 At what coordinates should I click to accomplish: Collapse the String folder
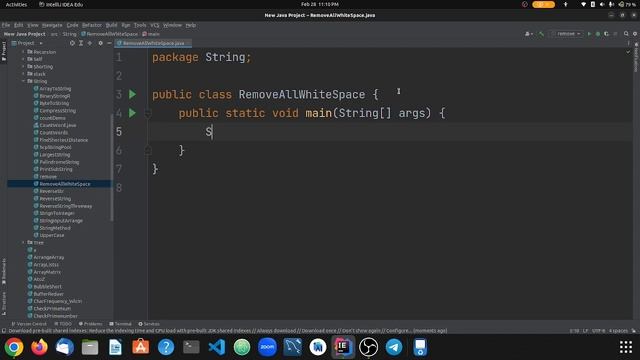click(x=23, y=81)
